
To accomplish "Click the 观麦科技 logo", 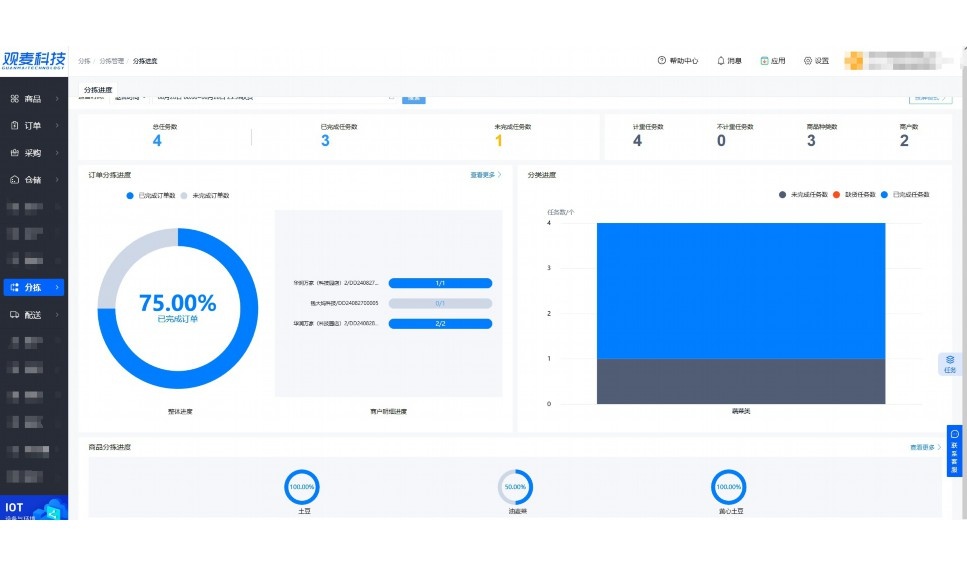I will click(x=34, y=59).
